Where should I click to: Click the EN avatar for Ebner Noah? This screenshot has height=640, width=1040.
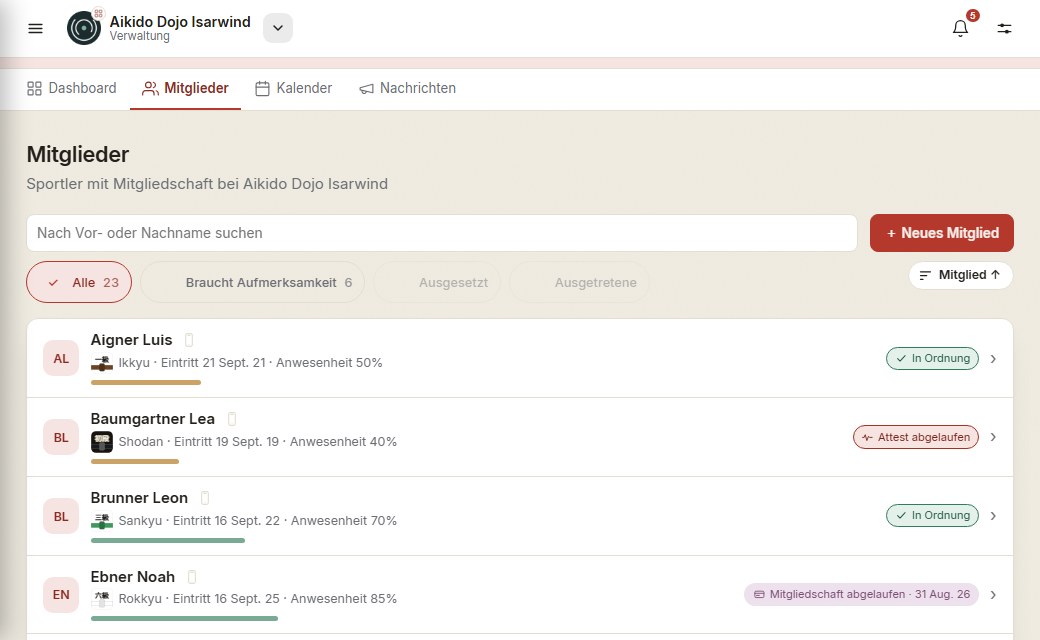pos(61,595)
